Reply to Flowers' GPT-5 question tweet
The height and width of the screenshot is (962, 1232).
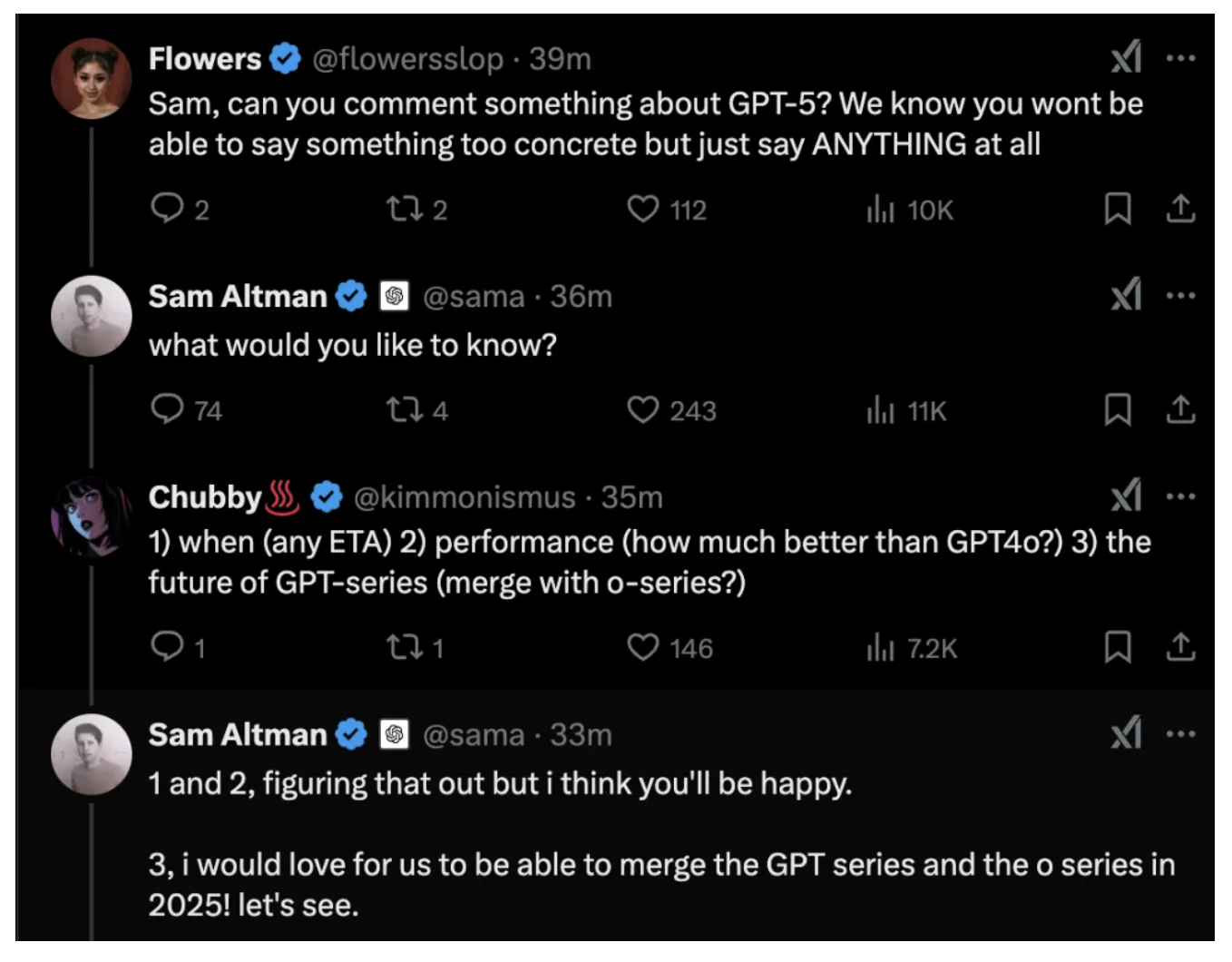(x=168, y=209)
